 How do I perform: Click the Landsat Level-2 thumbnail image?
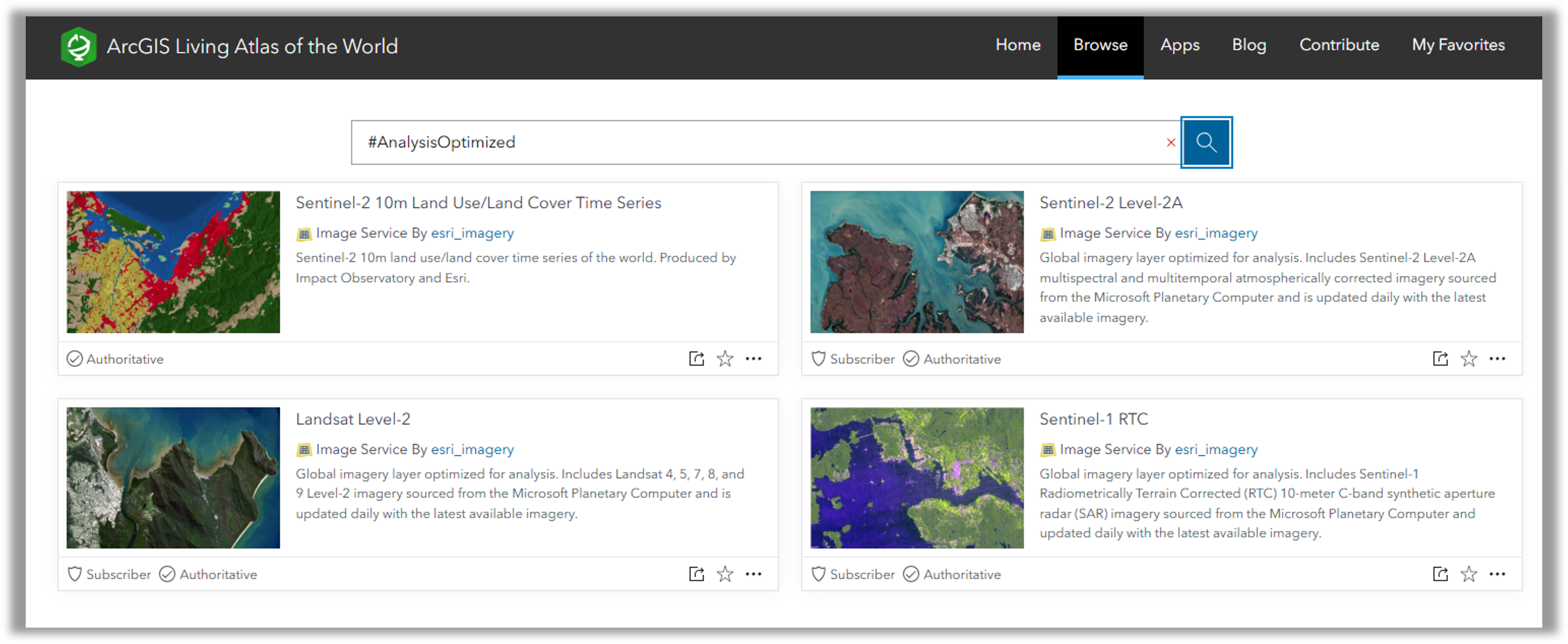(x=173, y=477)
